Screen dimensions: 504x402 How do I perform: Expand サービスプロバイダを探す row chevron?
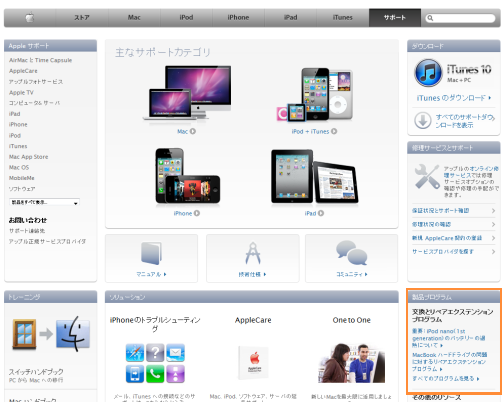click(x=493, y=252)
